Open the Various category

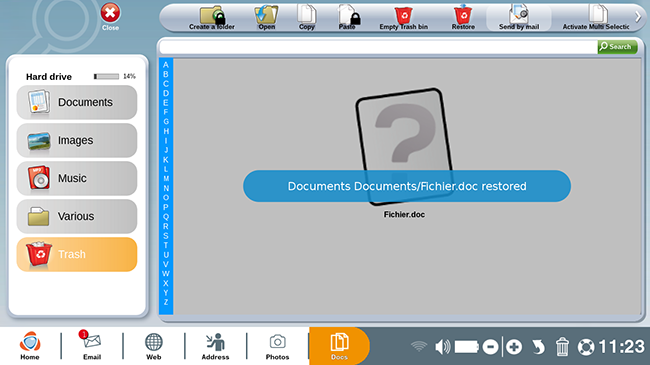[77, 216]
